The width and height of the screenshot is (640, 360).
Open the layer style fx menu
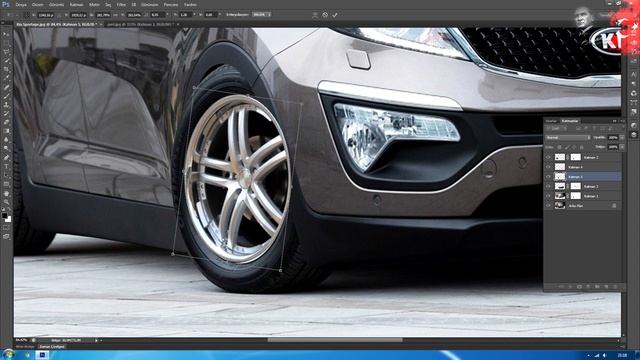[x=570, y=287]
